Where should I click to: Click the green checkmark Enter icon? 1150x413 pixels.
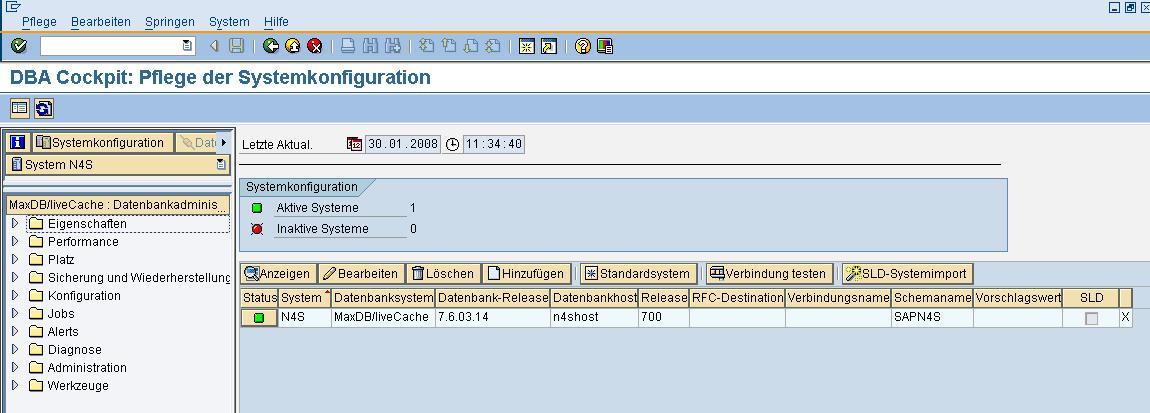18,46
